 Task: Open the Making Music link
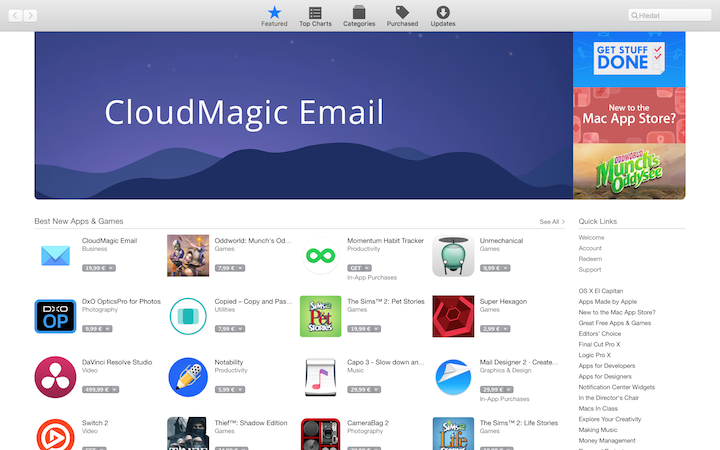pos(598,430)
